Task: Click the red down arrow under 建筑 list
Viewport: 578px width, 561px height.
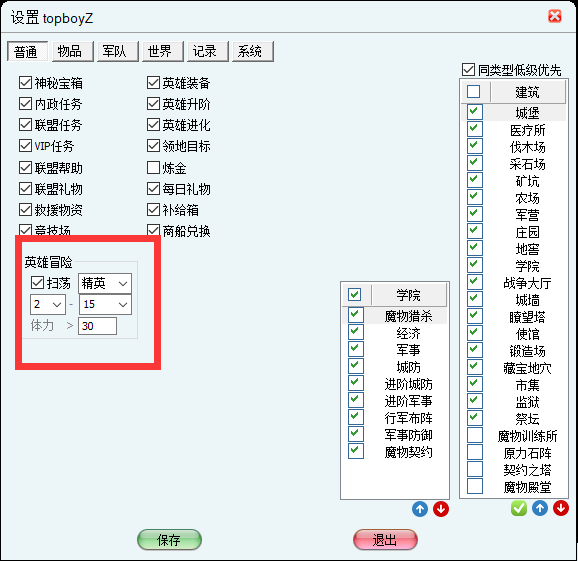Action: click(x=560, y=508)
